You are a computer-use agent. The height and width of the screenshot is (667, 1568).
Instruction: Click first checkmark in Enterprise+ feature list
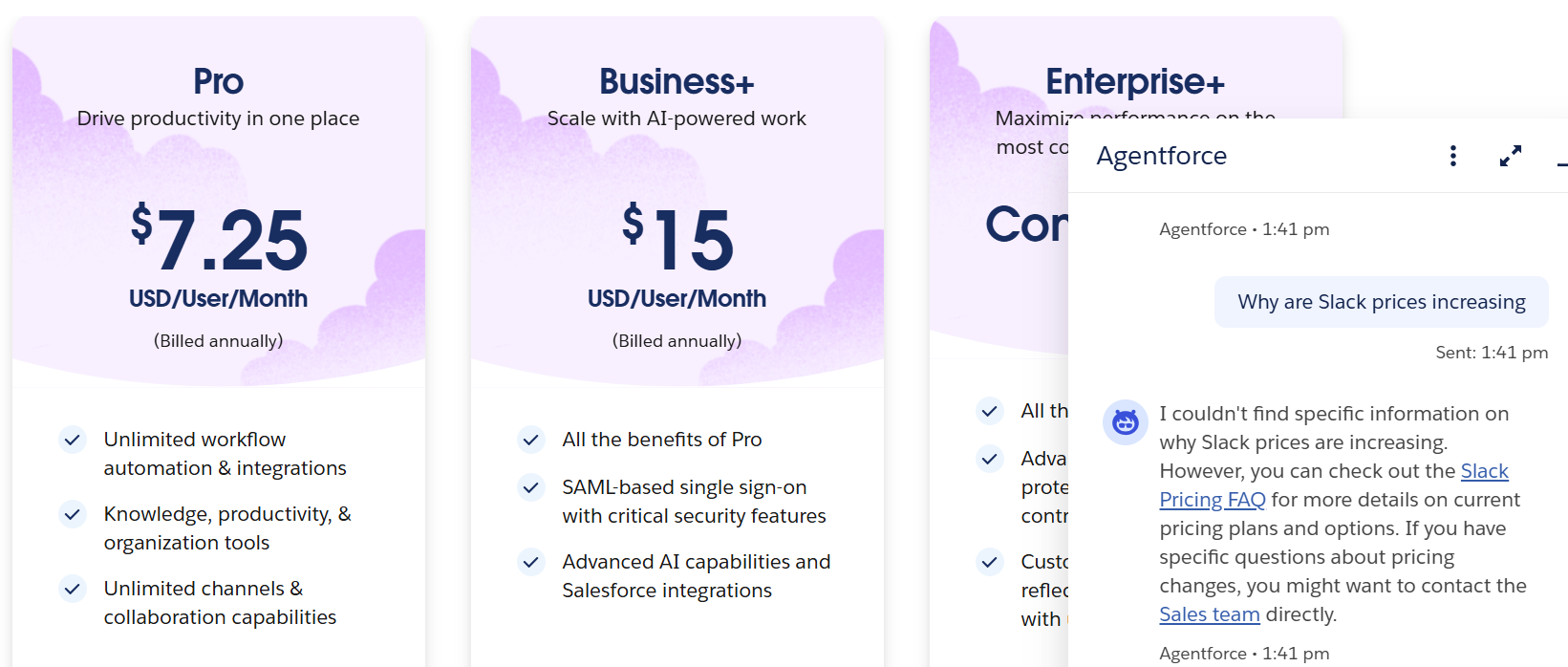[990, 411]
